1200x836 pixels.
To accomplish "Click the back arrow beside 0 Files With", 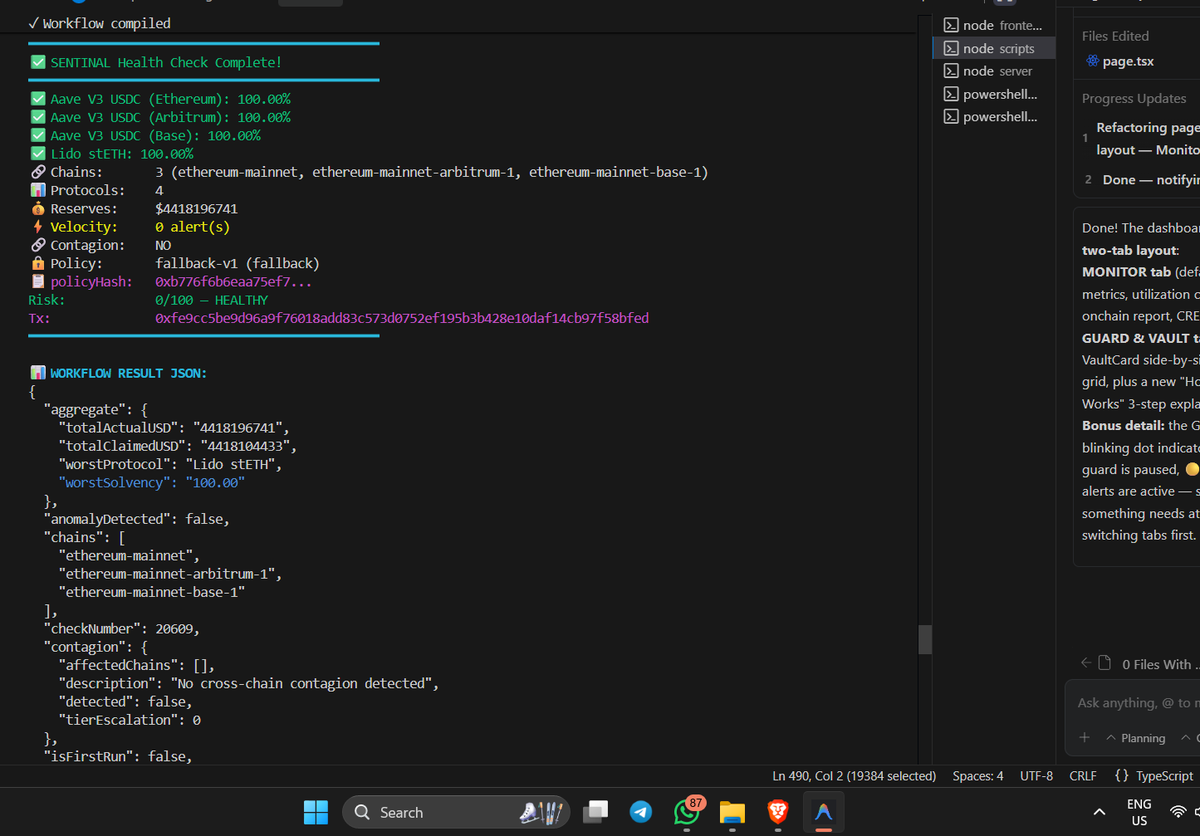I will click(x=1086, y=663).
